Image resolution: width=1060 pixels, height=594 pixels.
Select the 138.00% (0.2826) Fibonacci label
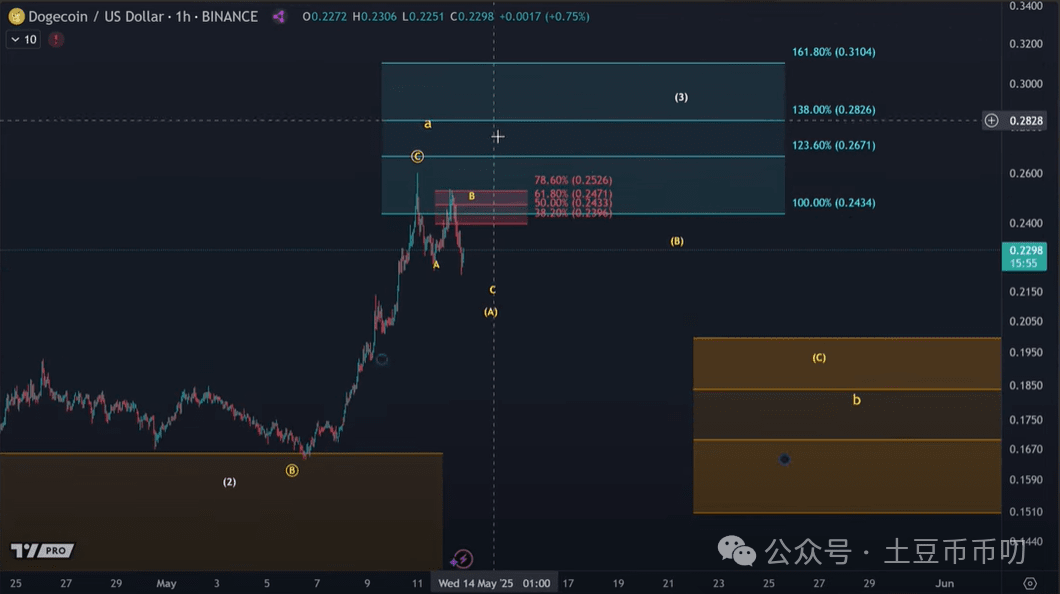click(x=834, y=109)
